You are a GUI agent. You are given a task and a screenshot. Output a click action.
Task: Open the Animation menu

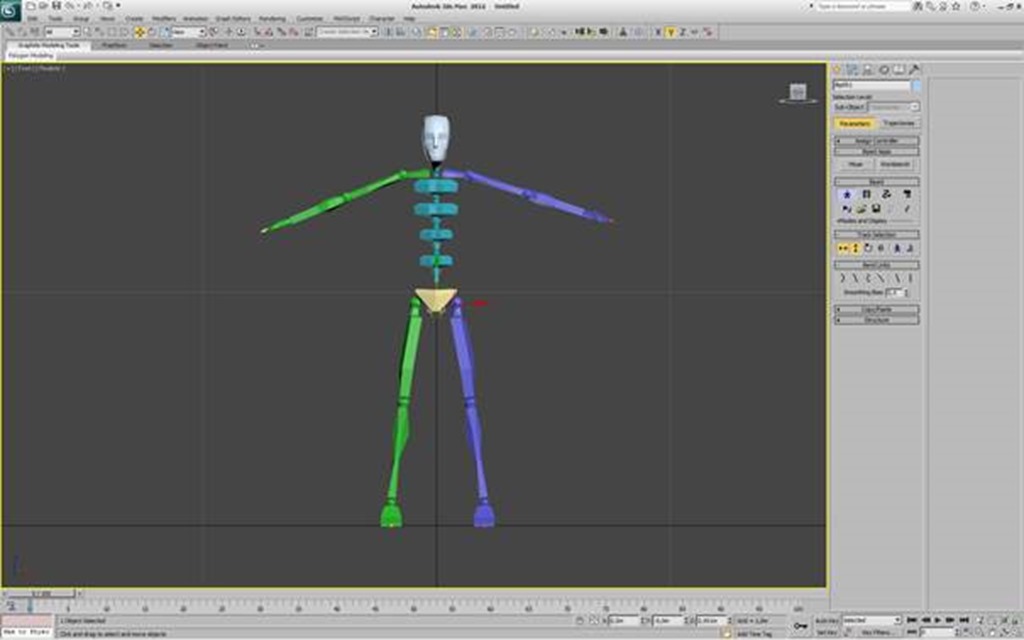(x=194, y=18)
